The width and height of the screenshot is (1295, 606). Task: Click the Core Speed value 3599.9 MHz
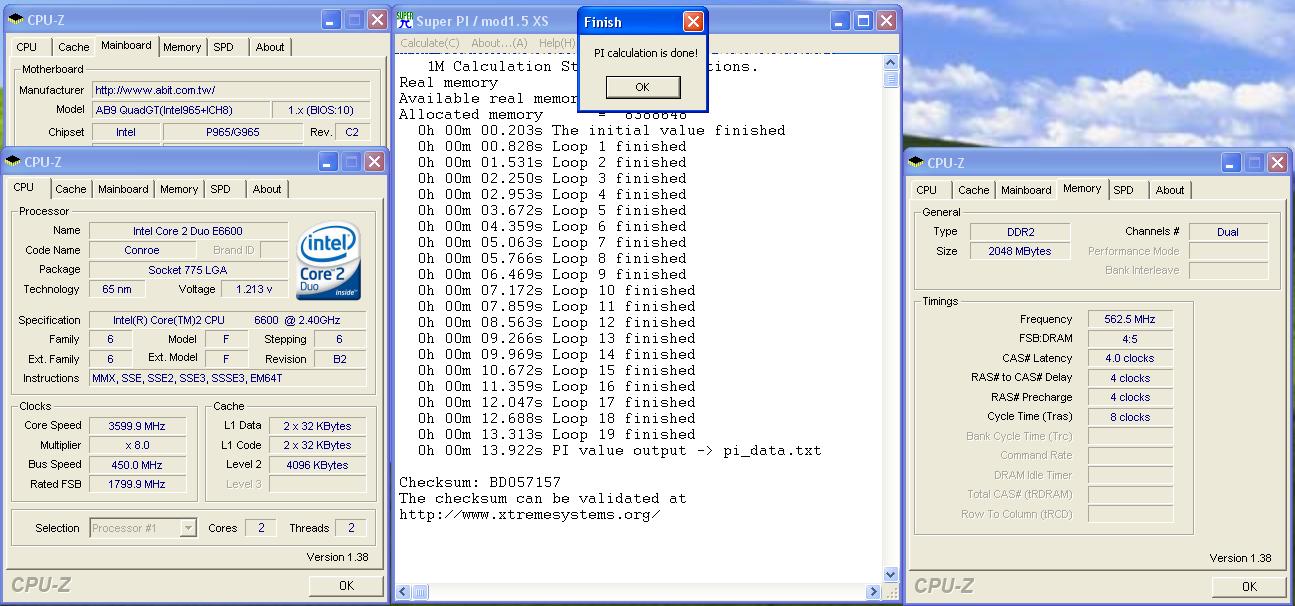137,426
